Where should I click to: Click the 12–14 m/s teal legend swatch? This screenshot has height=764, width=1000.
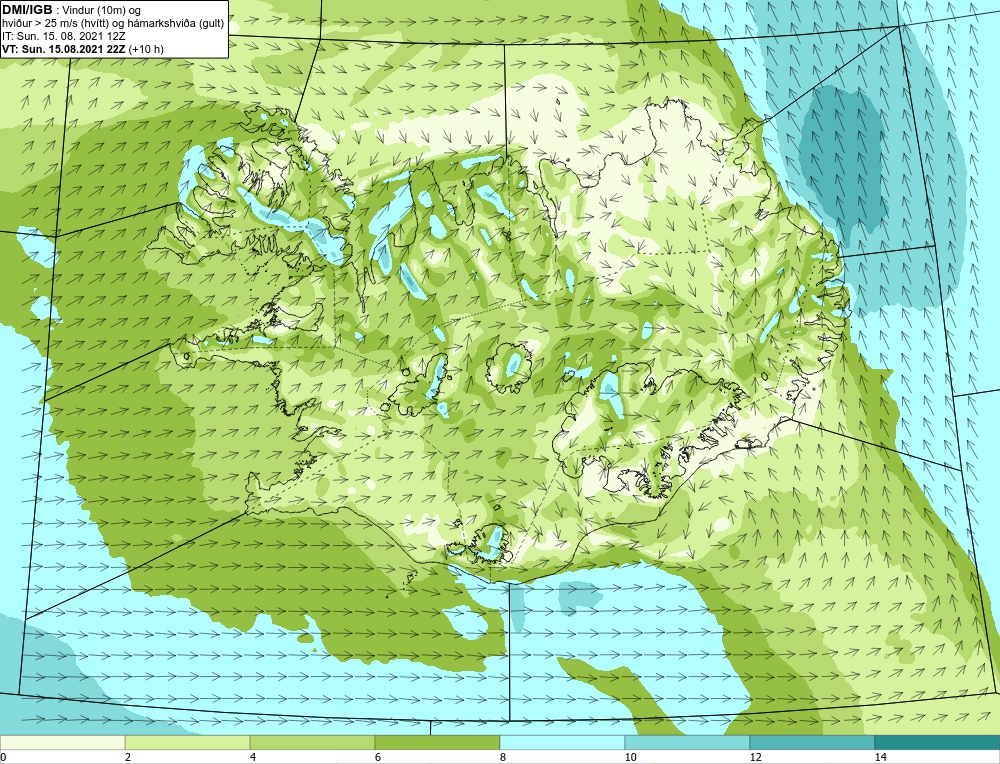[x=812, y=743]
